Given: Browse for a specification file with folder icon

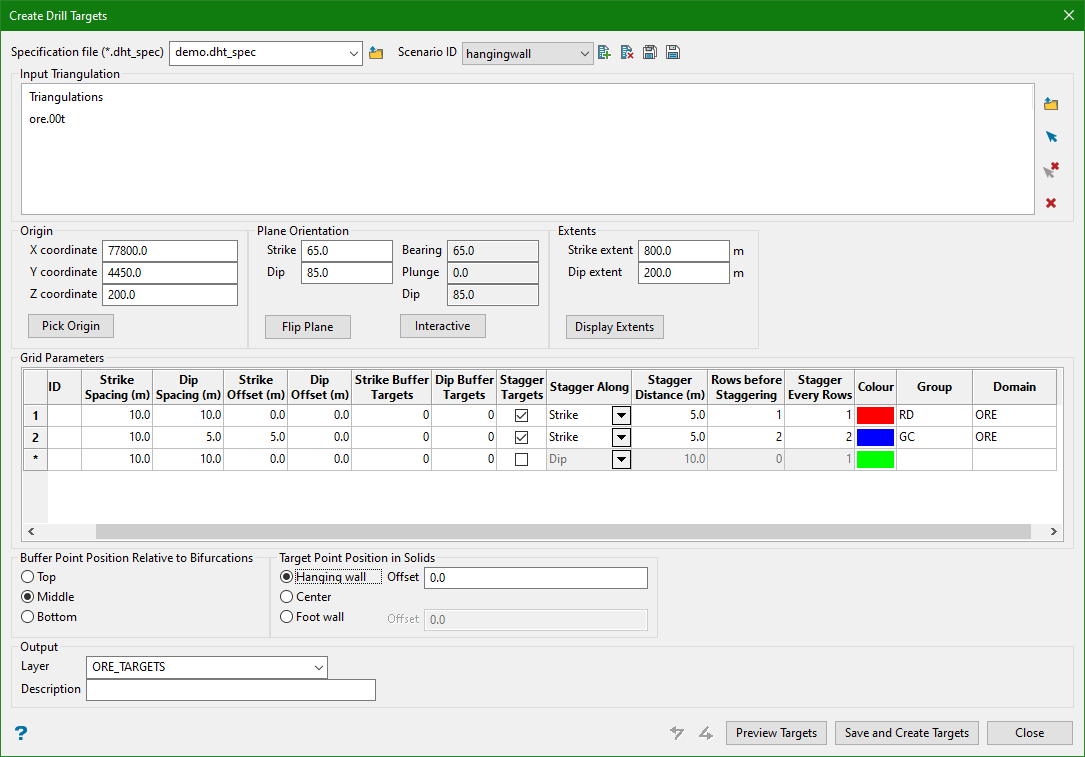Looking at the screenshot, I should point(376,53).
